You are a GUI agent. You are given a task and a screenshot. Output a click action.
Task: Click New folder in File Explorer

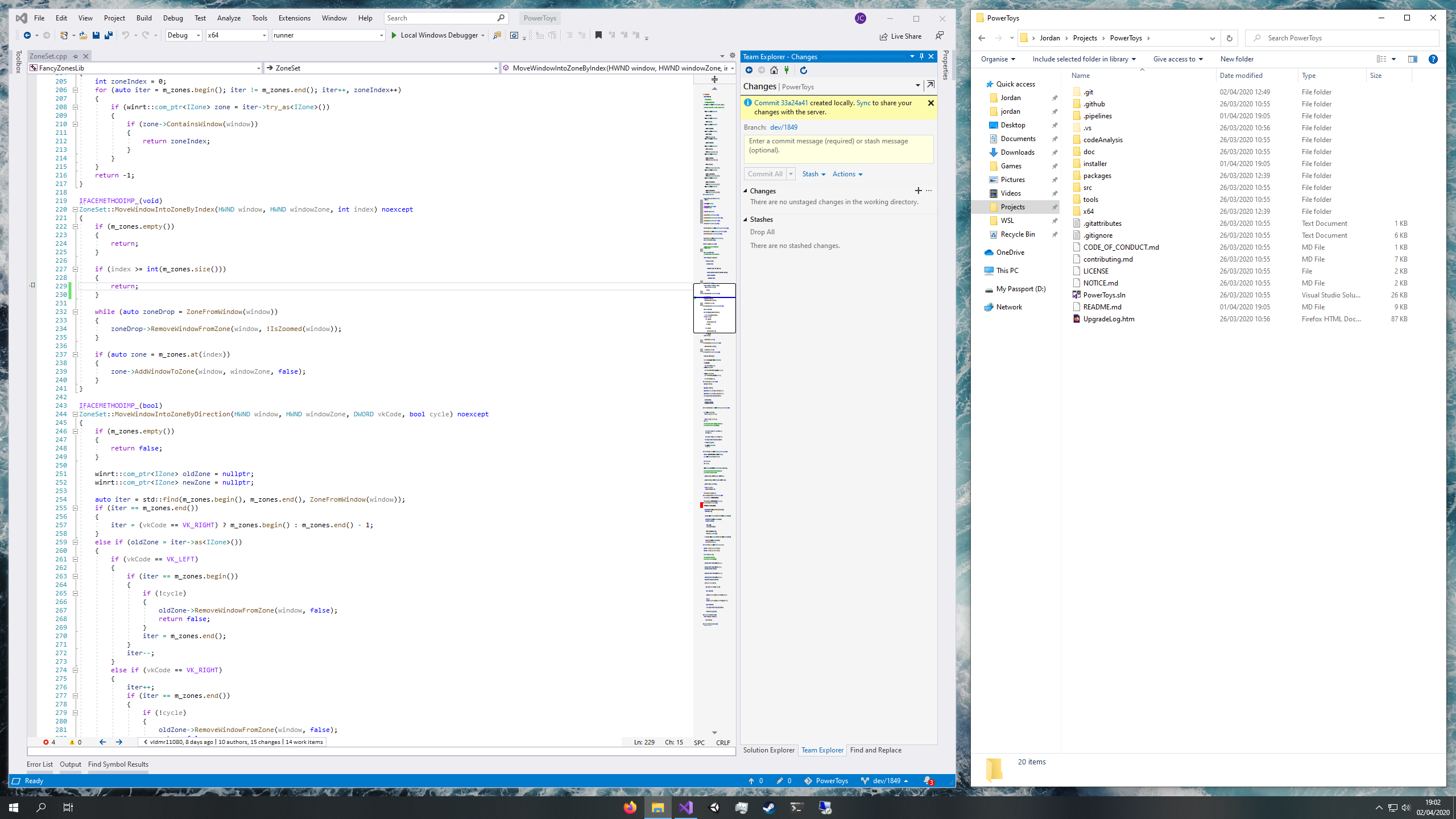coord(1236,59)
